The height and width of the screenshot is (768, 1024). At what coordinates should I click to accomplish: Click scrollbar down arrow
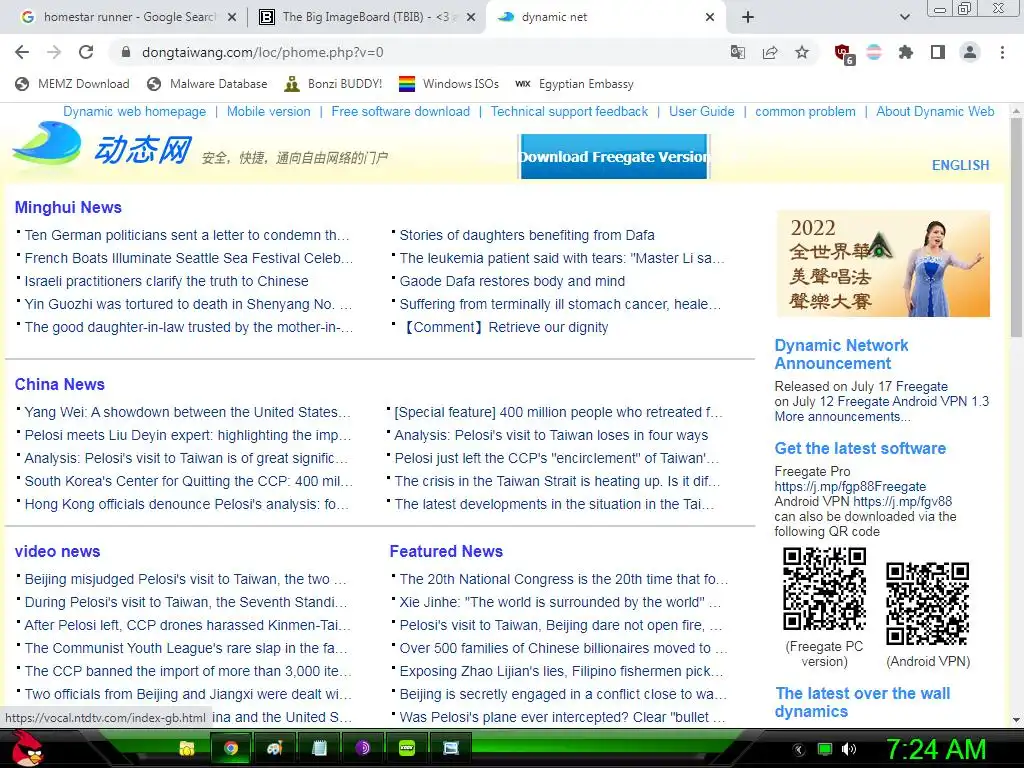(x=1016, y=720)
